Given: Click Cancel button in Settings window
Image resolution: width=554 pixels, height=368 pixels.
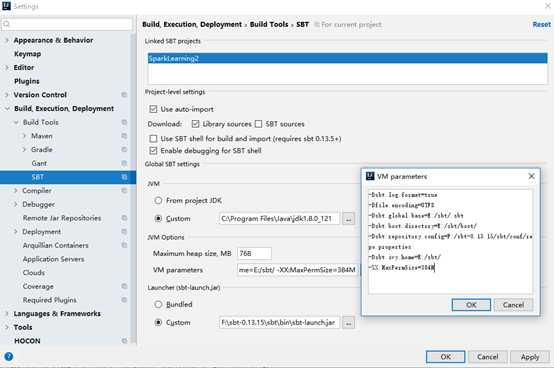Looking at the screenshot, I should [x=488, y=357].
